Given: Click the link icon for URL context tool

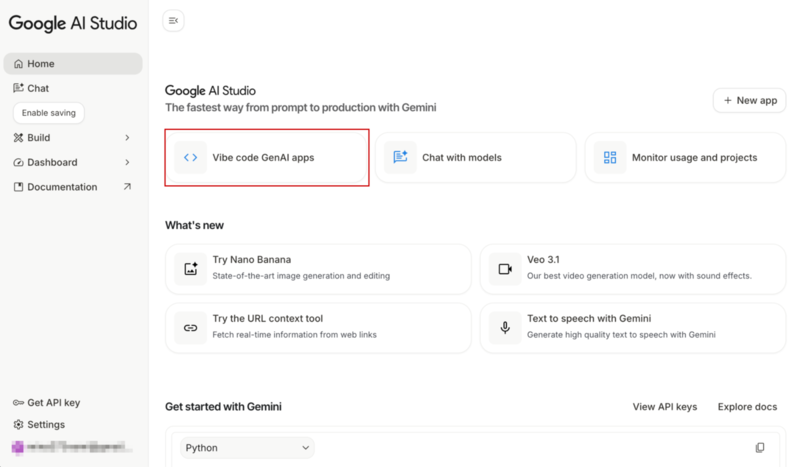Looking at the screenshot, I should coord(191,328).
